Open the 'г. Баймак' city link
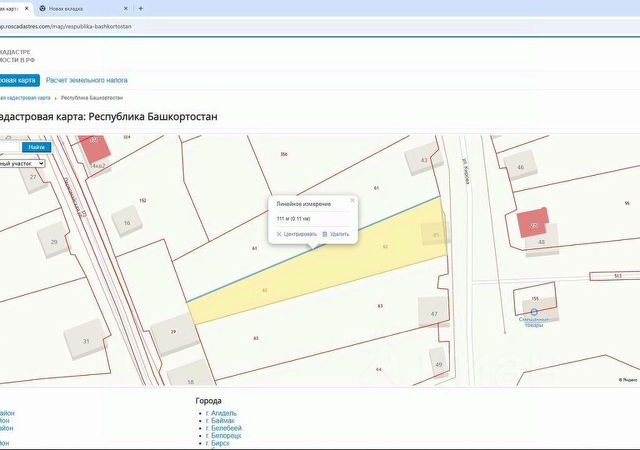The width and height of the screenshot is (640, 450). point(220,421)
